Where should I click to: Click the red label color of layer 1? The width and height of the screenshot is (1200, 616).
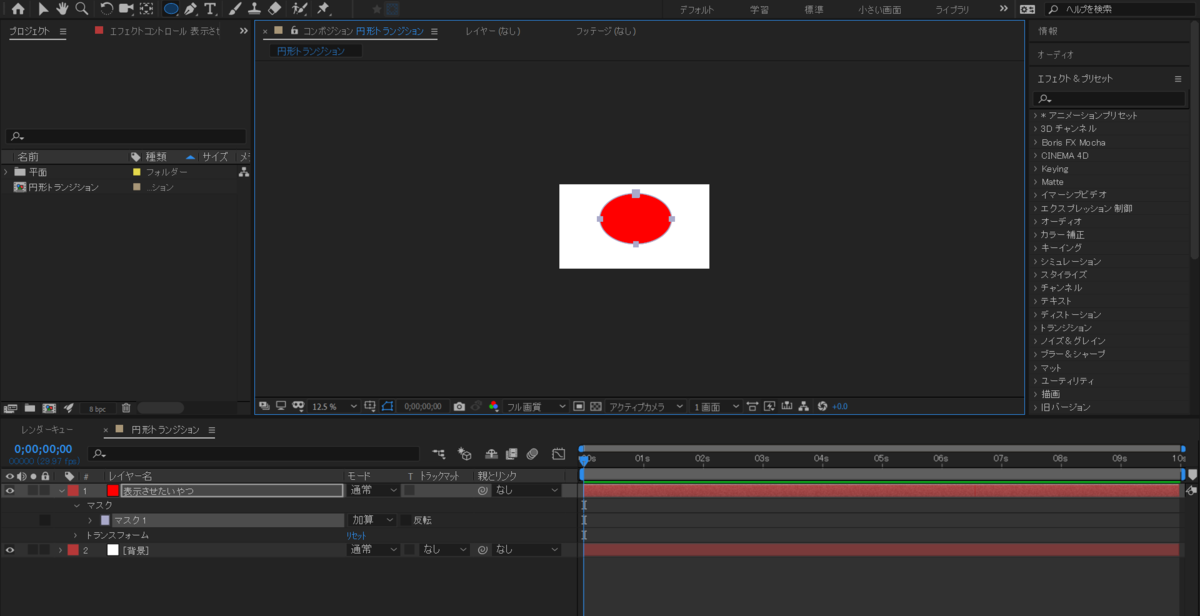pyautogui.click(x=73, y=491)
